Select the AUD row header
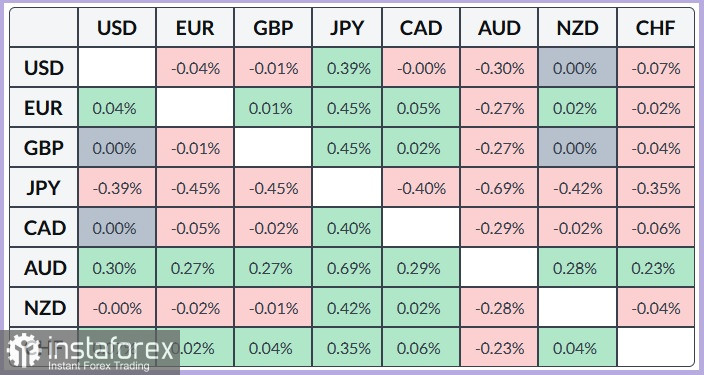The image size is (704, 375). pos(44,268)
